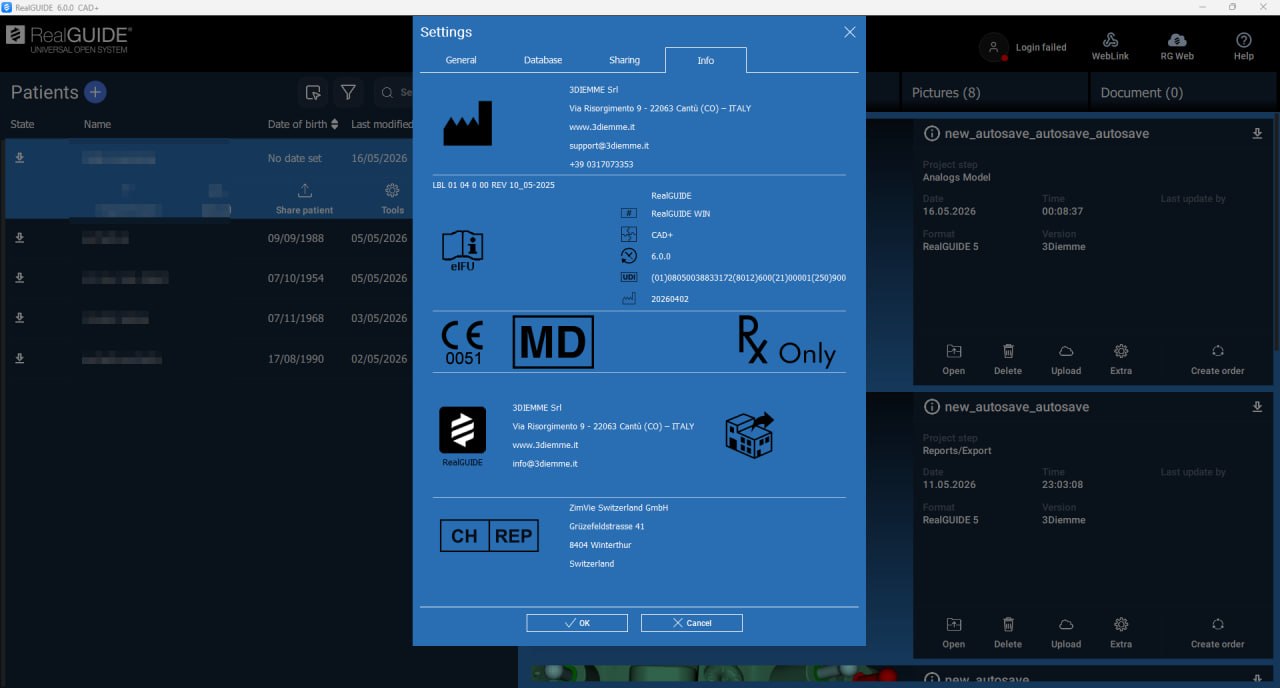The height and width of the screenshot is (688, 1280).
Task: Upload the new_autosave_autosave_autosave project
Action: [x=1066, y=360]
